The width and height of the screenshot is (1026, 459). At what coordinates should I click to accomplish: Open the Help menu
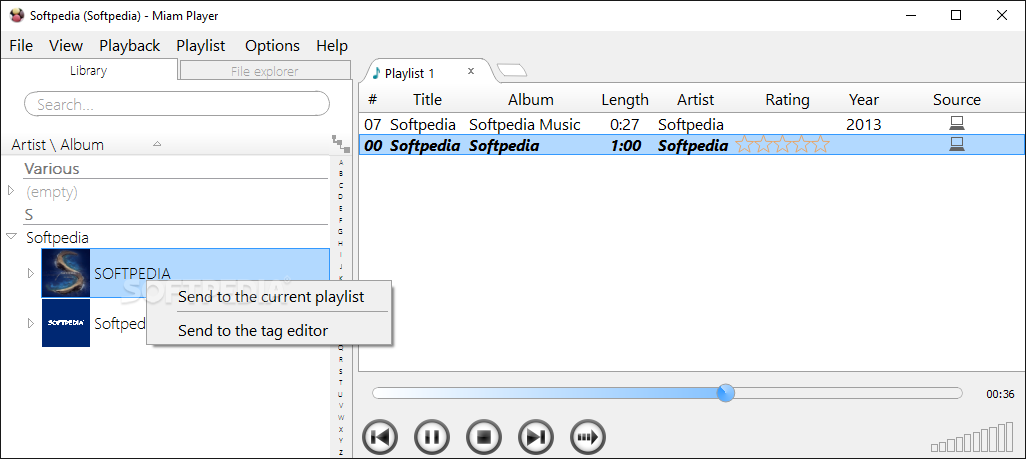[332, 46]
